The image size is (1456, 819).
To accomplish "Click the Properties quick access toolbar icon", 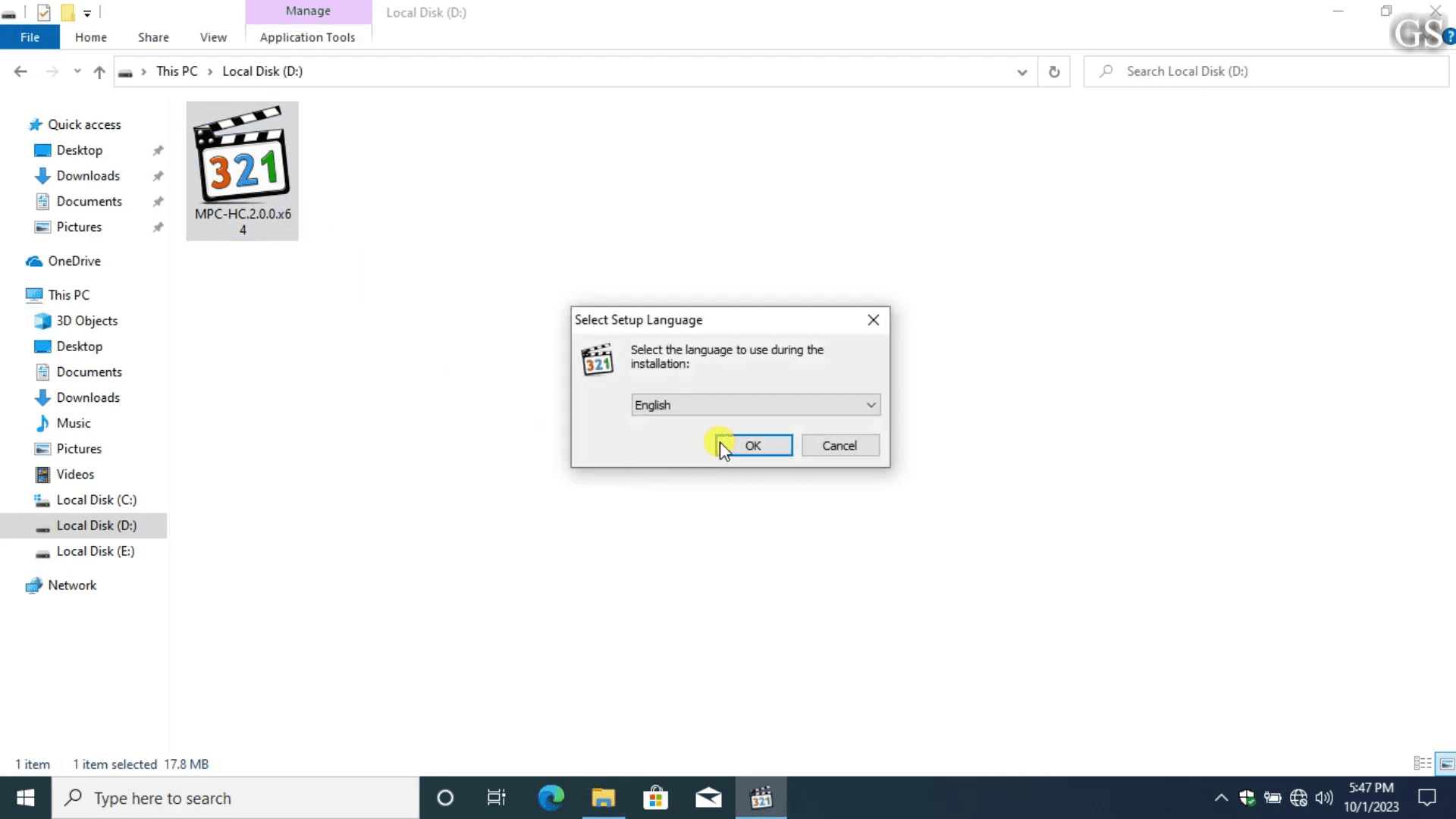I will pos(44,12).
